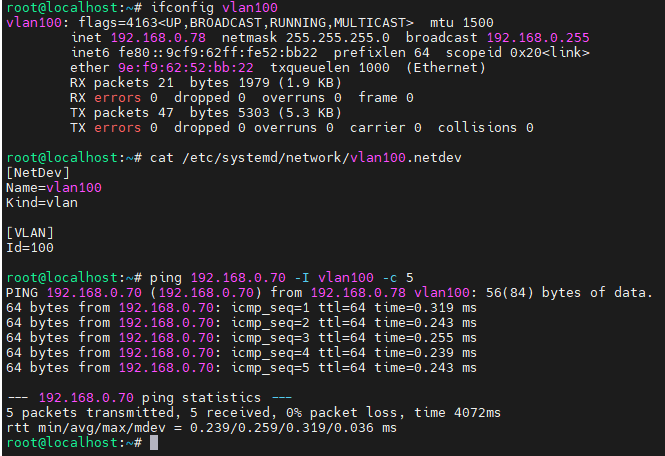This screenshot has height=456, width=665.
Task: Click the cat vlan100.netdev command path
Action: tap(322, 158)
